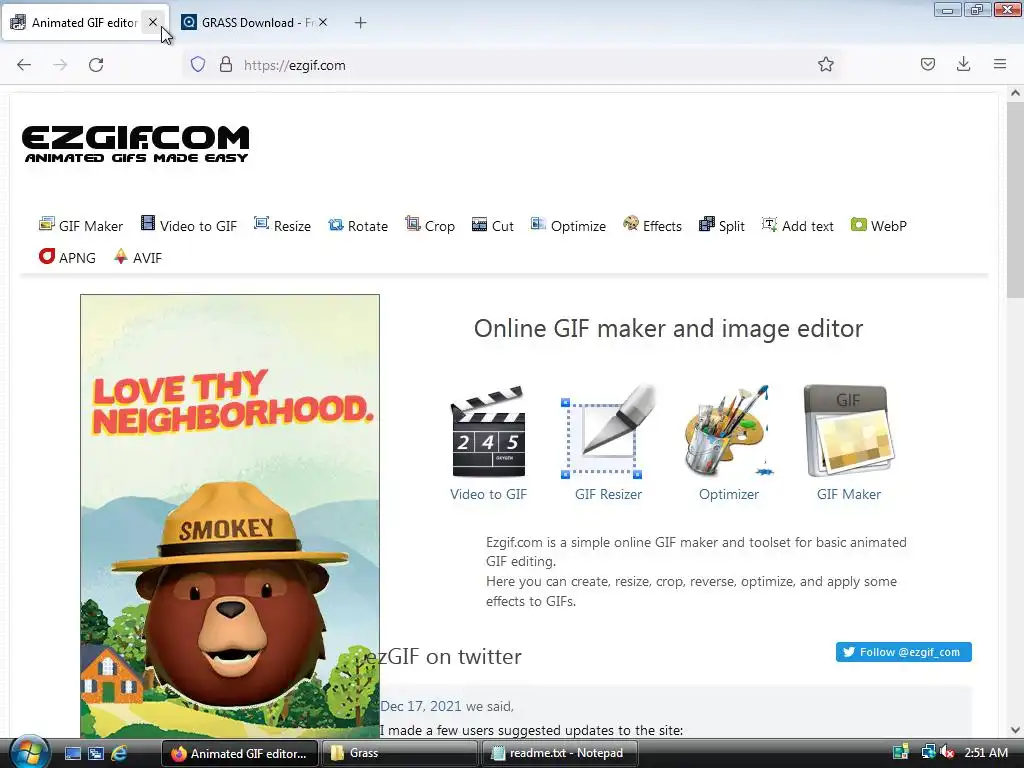Open the Add text navigation link
This screenshot has width=1024, height=768.
point(797,225)
